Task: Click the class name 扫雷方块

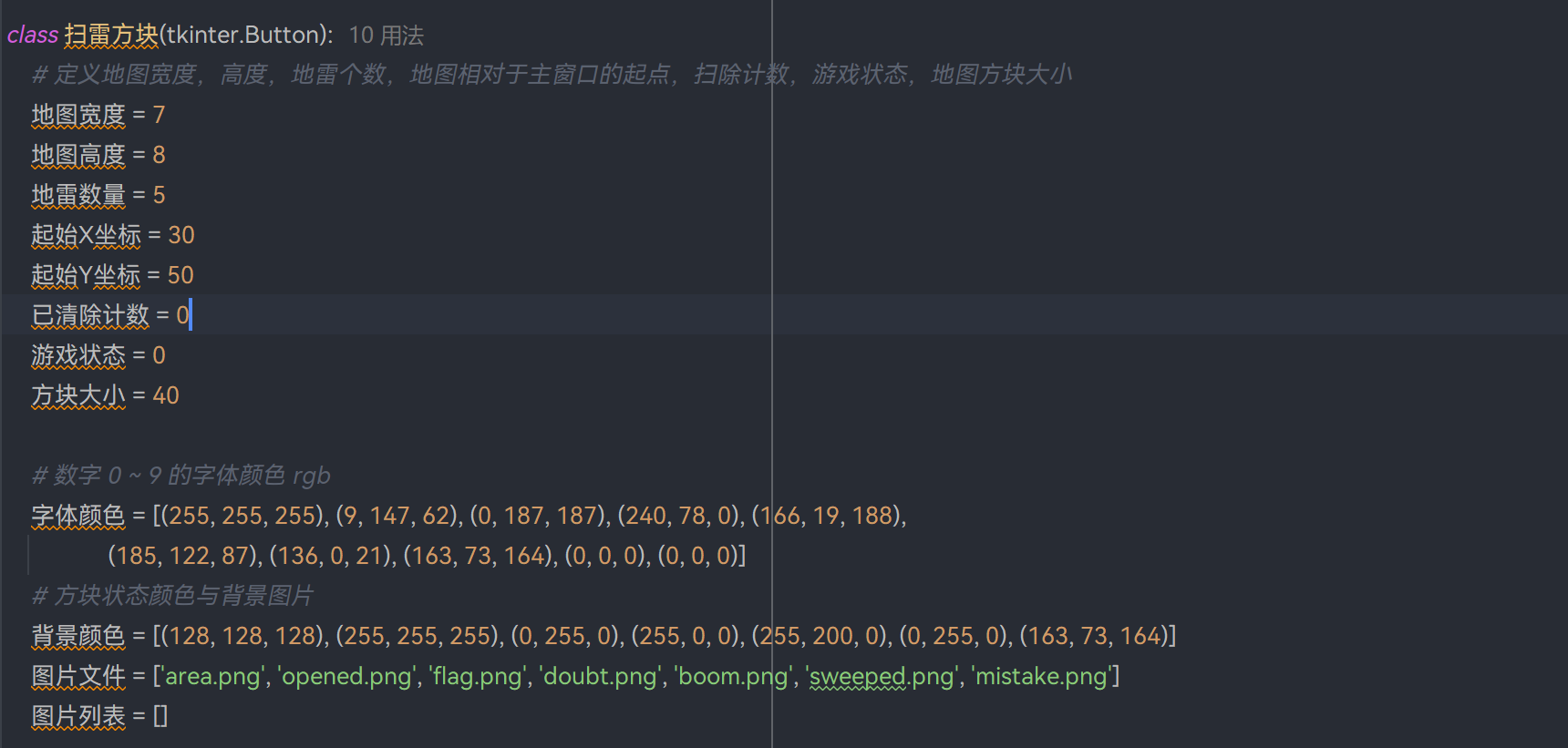Action: 110,36
